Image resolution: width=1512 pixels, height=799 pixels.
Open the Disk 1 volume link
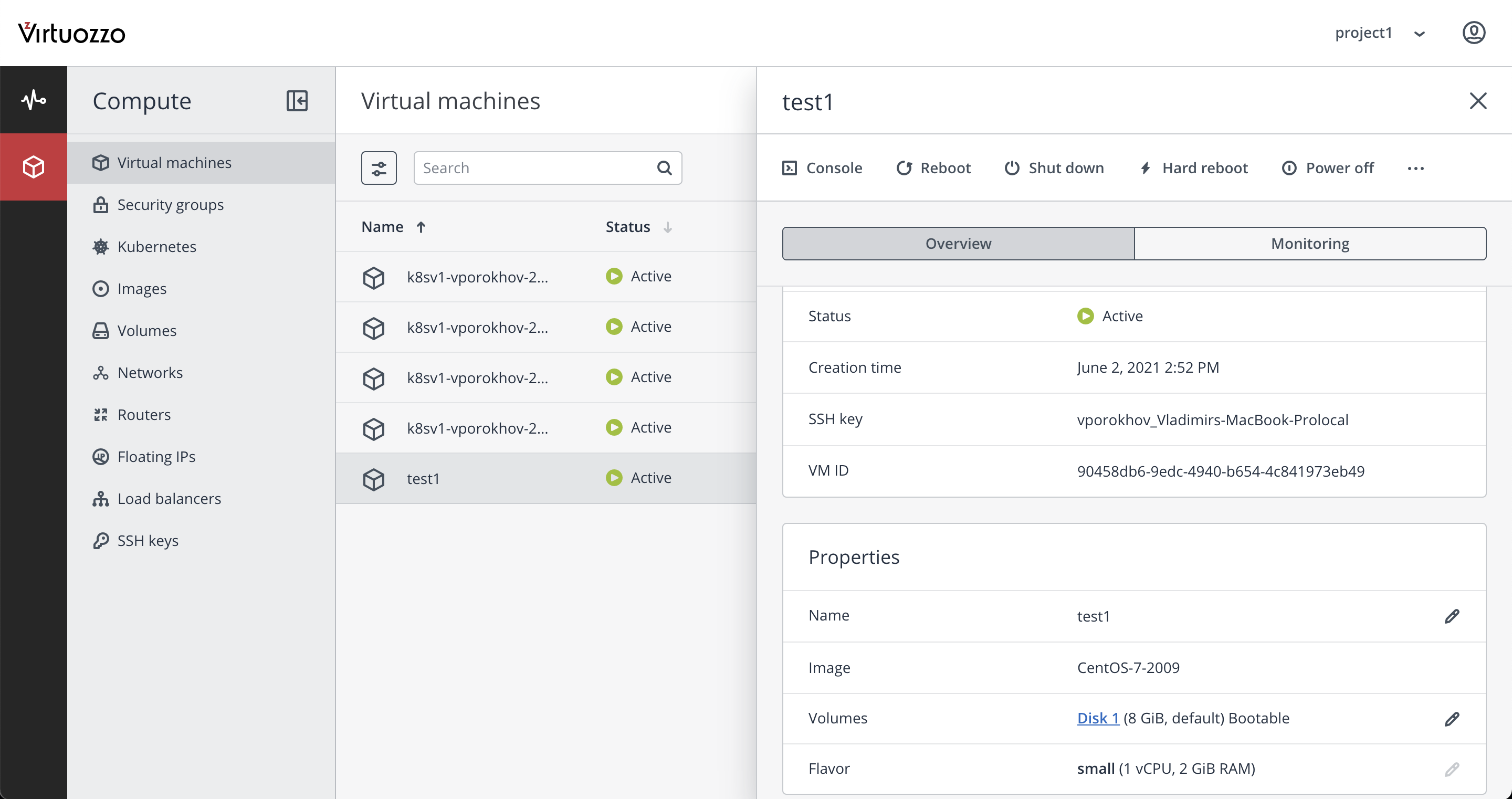[x=1098, y=718]
